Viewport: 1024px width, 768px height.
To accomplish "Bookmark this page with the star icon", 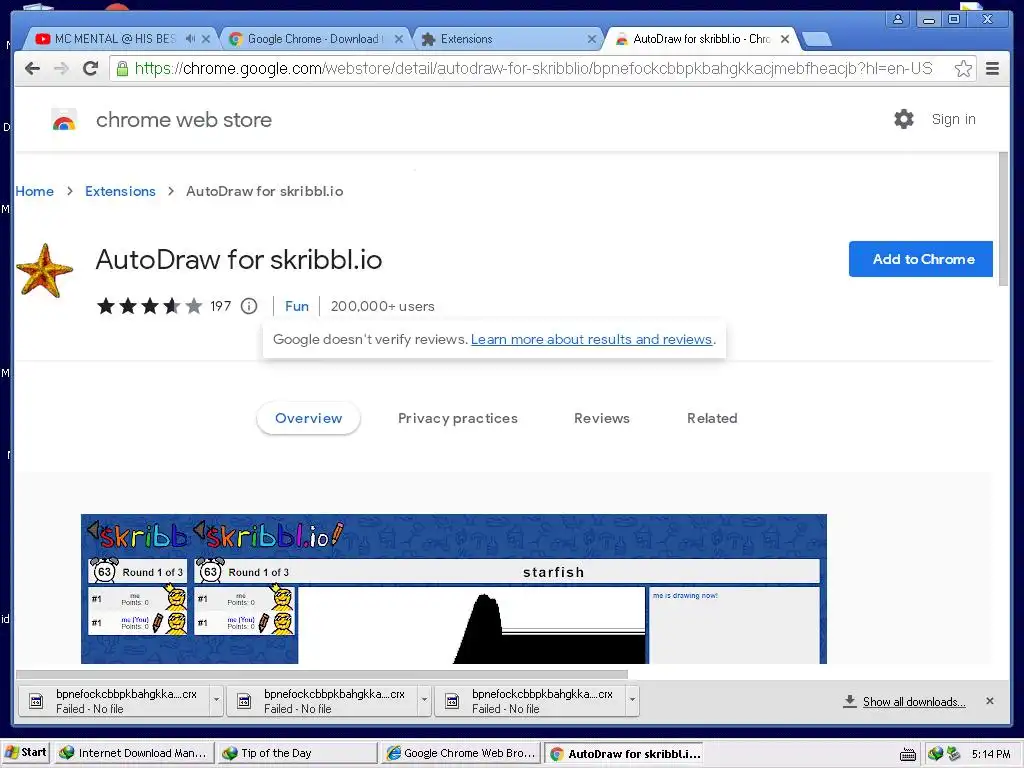I will coord(963,69).
